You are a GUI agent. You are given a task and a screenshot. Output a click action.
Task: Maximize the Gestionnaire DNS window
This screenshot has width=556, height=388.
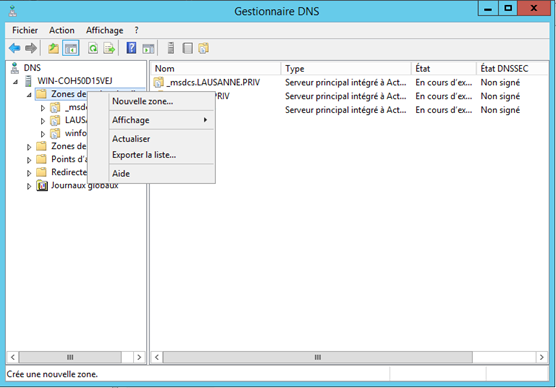[508, 8]
